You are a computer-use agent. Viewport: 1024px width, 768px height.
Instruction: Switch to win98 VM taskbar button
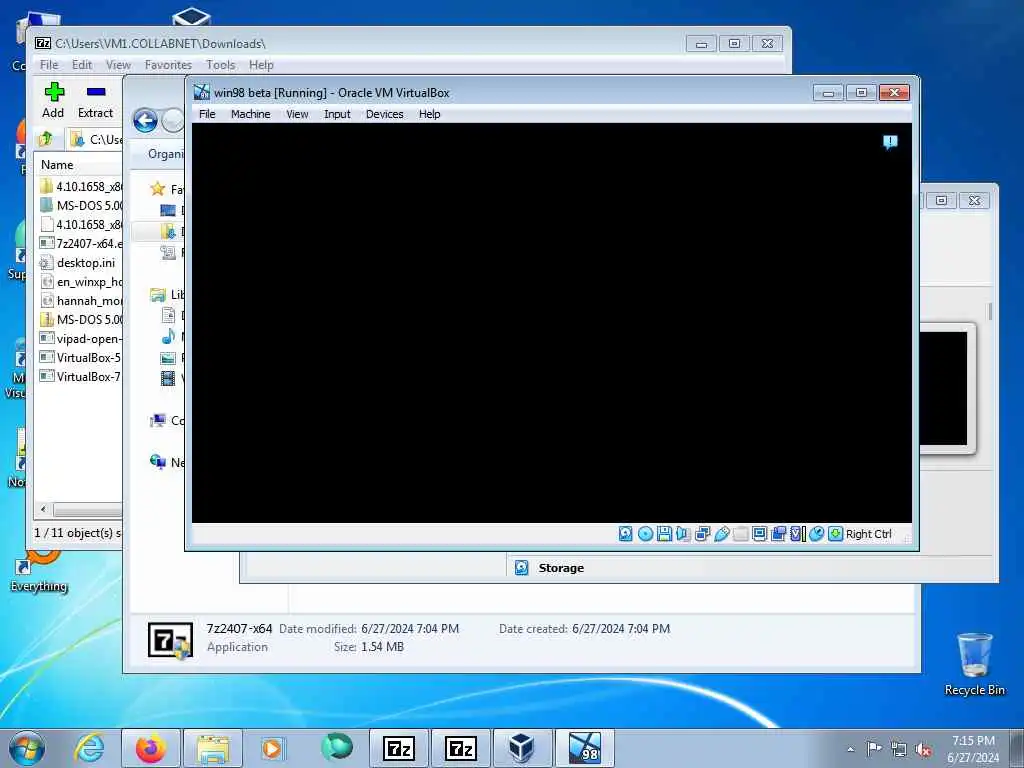pyautogui.click(x=584, y=748)
